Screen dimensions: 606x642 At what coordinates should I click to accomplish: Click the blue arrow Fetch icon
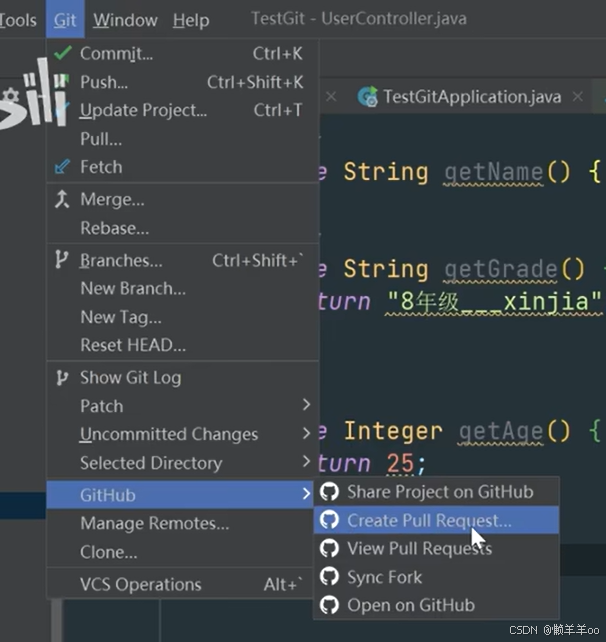[62, 167]
